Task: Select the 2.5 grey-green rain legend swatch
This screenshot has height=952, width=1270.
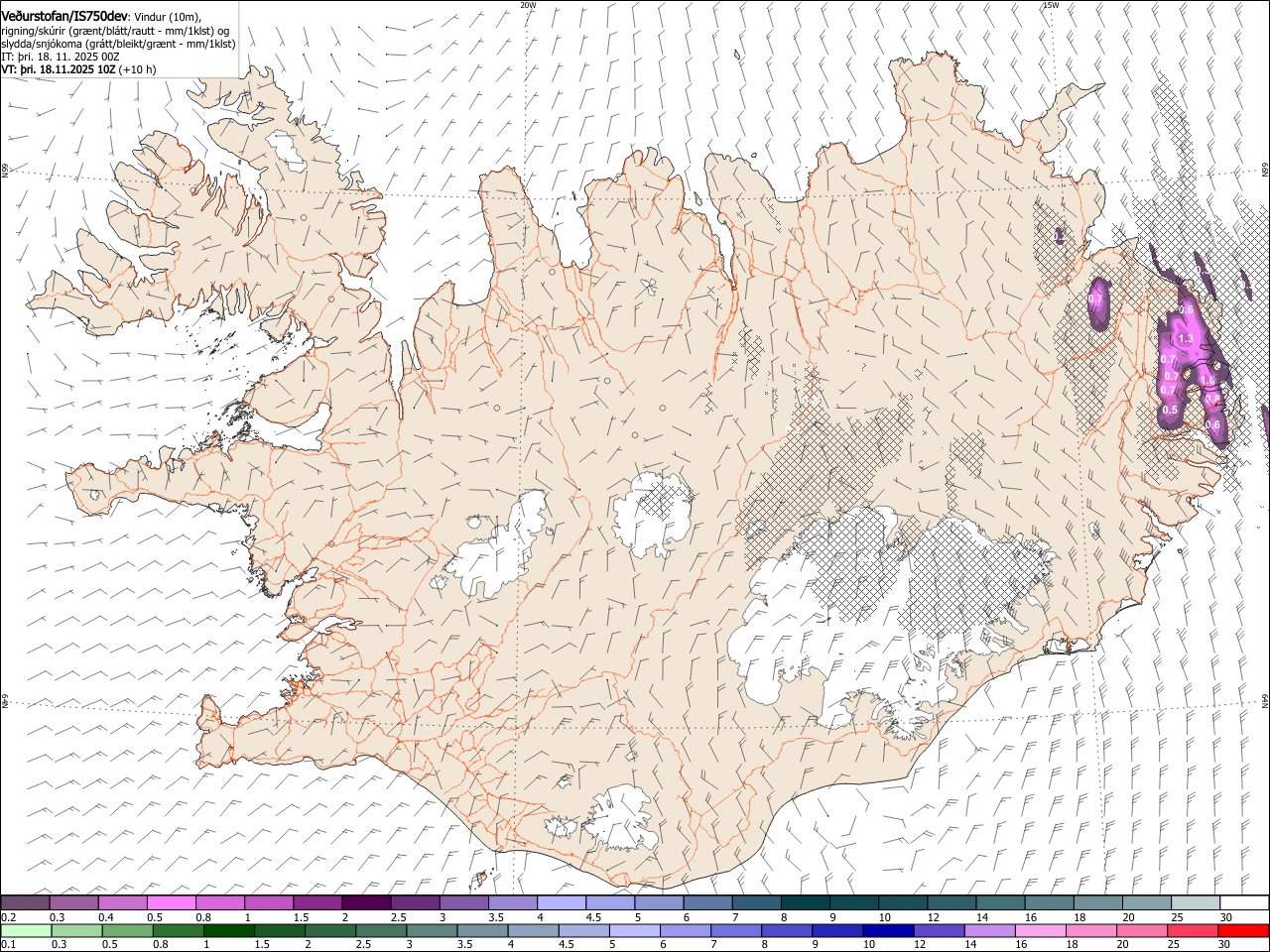Action: [x=381, y=931]
